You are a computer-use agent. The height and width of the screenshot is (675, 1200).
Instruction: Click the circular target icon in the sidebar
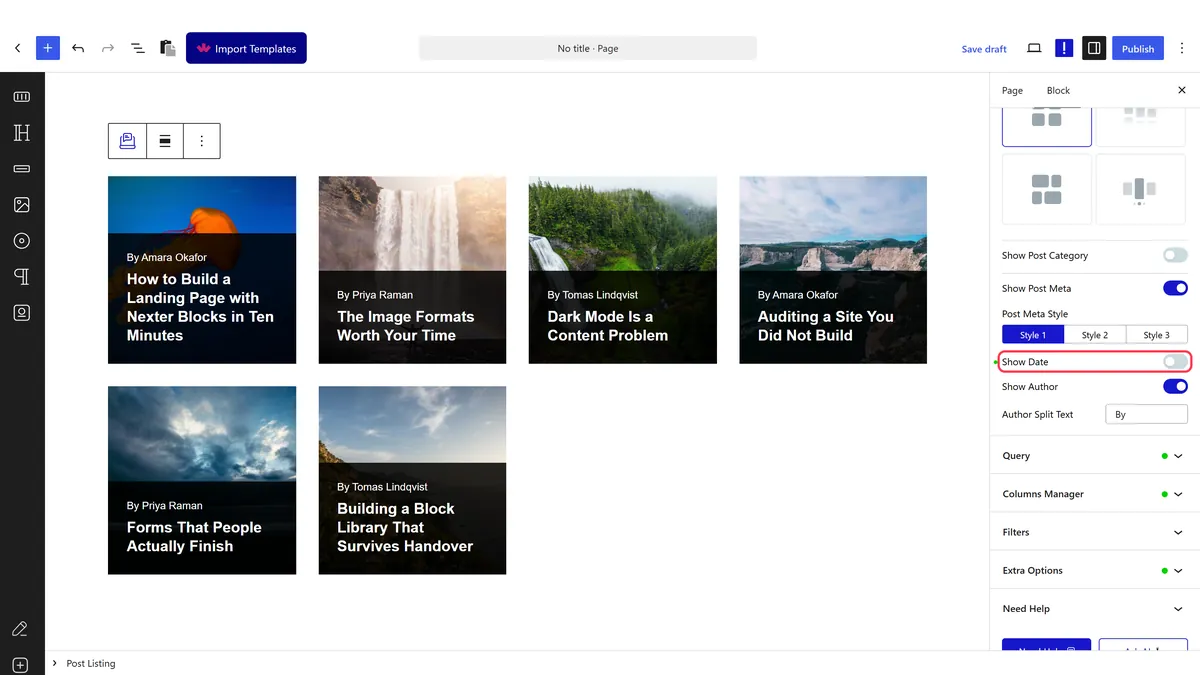click(22, 241)
